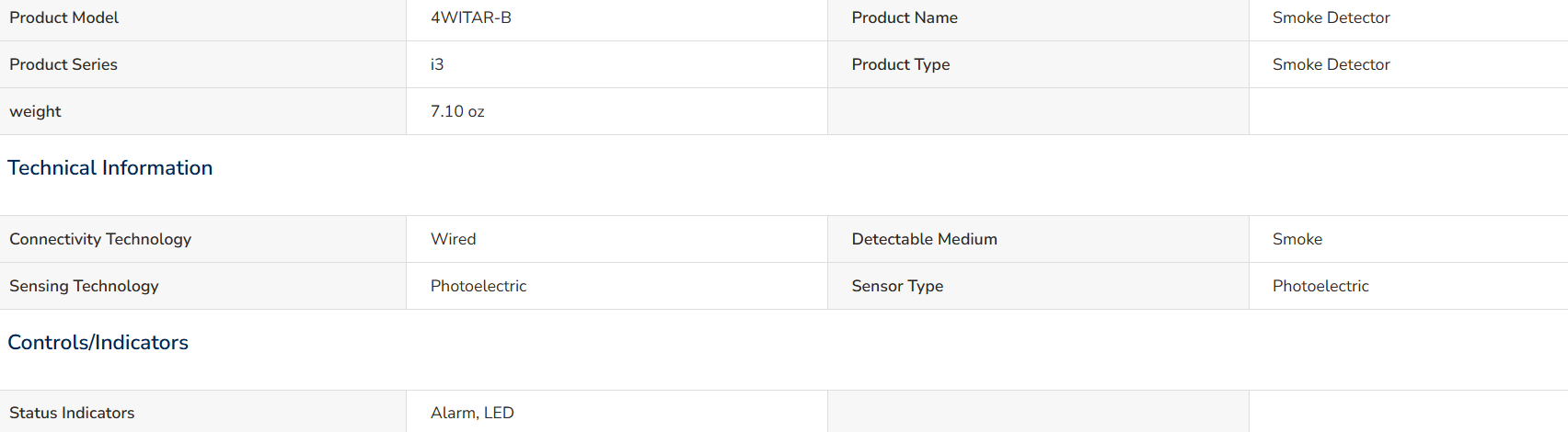
Task: Click the weight label cell
Action: [202, 111]
